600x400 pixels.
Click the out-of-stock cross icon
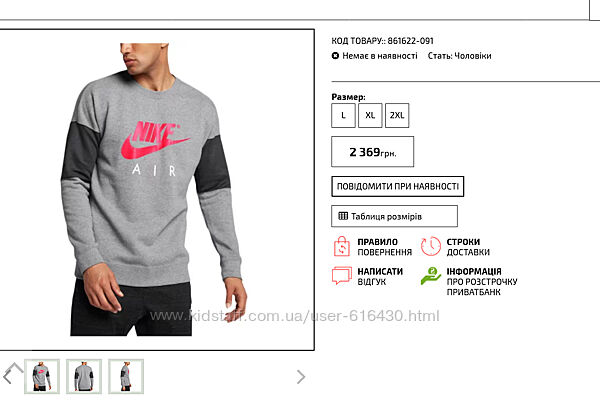point(335,56)
